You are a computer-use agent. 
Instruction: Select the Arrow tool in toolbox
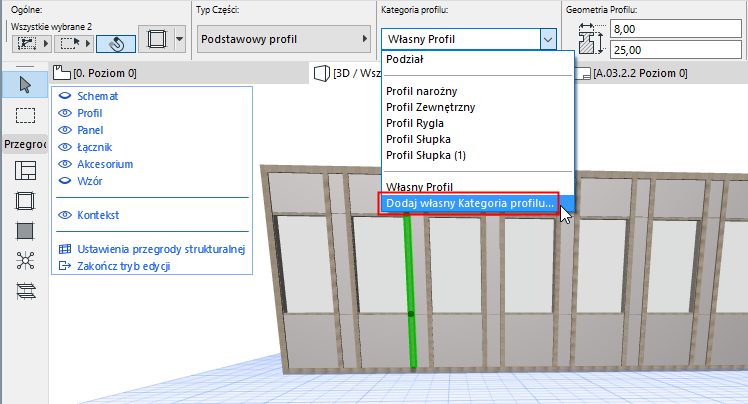pyautogui.click(x=25, y=85)
